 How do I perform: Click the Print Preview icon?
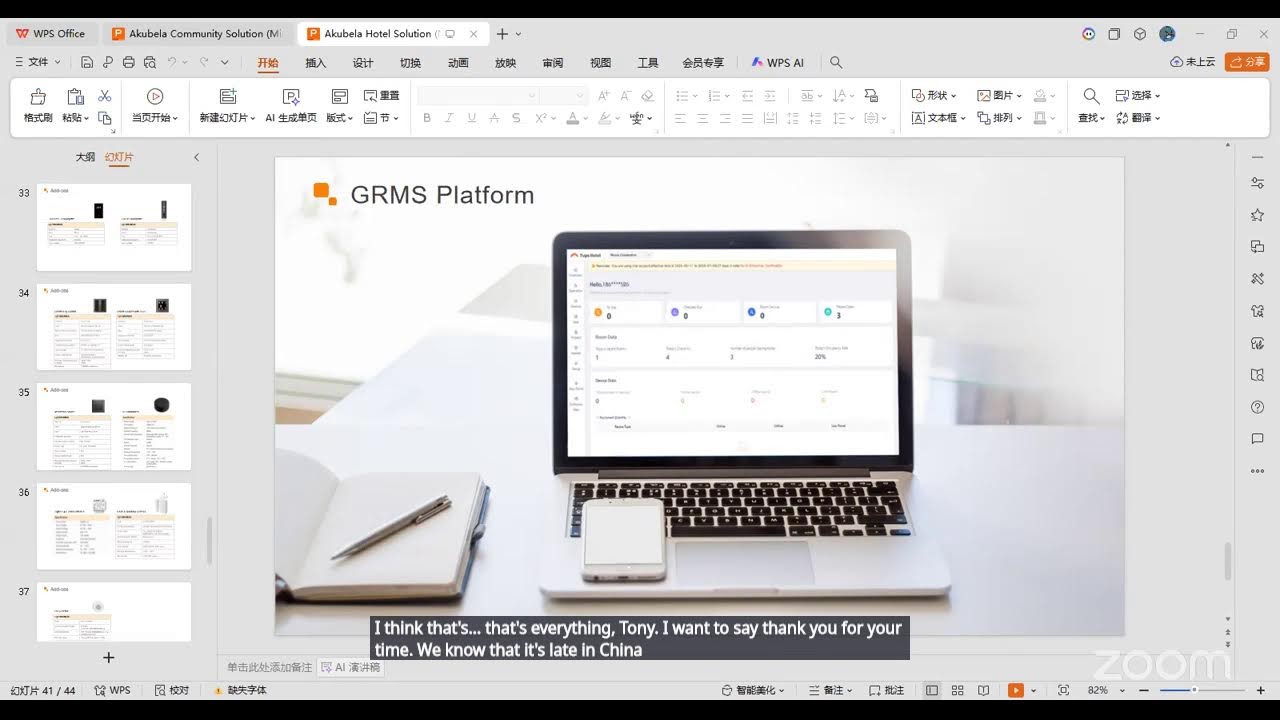pos(150,62)
